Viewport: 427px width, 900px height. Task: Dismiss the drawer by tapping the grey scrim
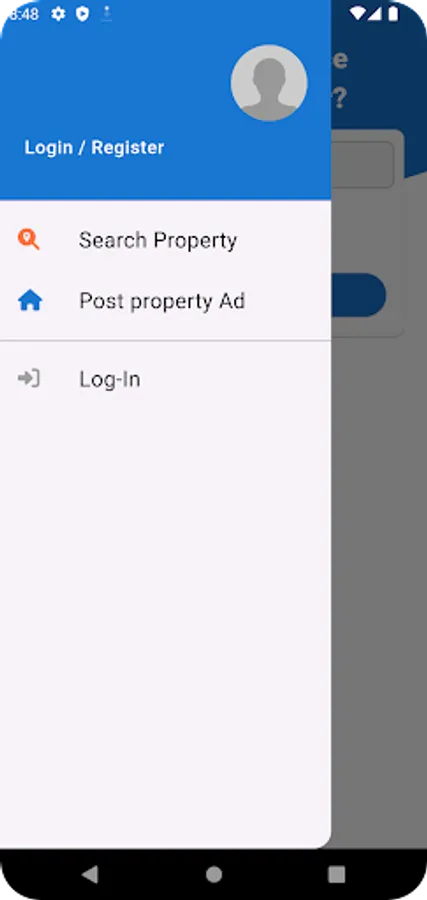(x=379, y=574)
